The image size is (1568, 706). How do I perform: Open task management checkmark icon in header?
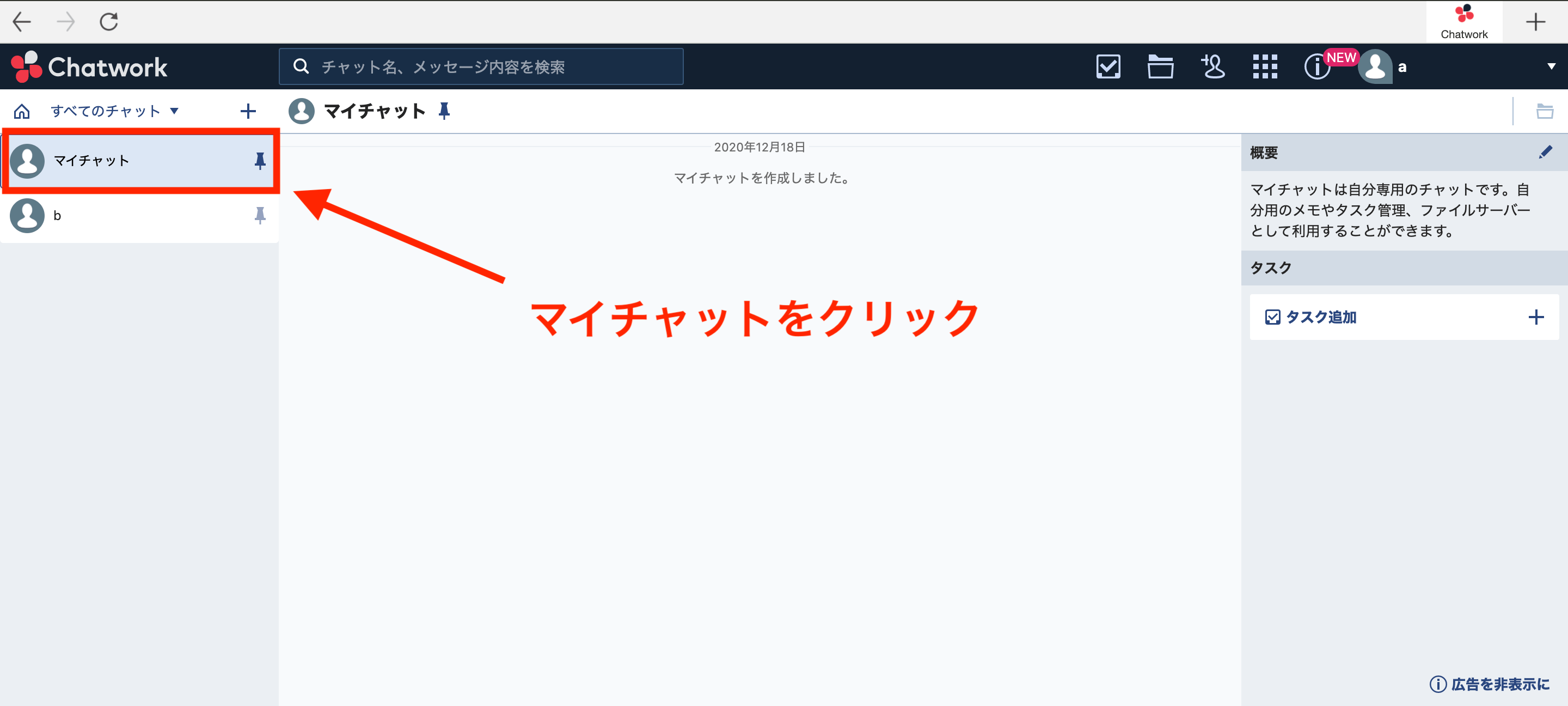click(x=1108, y=66)
